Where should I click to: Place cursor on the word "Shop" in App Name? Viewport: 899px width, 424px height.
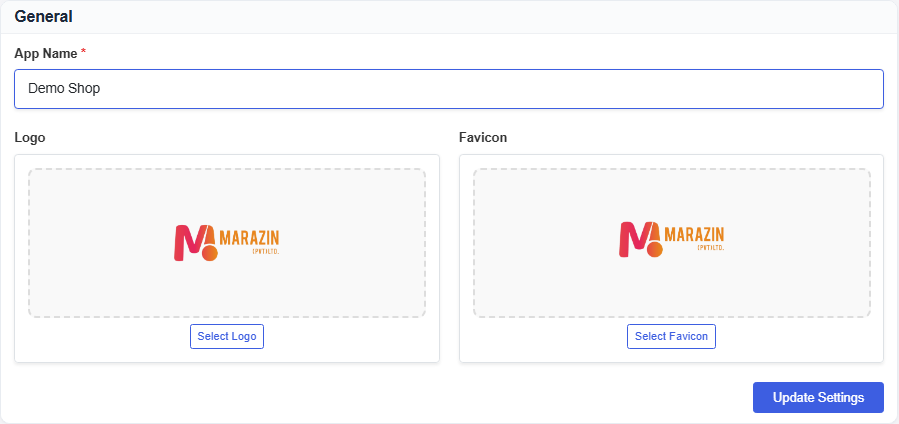point(87,89)
